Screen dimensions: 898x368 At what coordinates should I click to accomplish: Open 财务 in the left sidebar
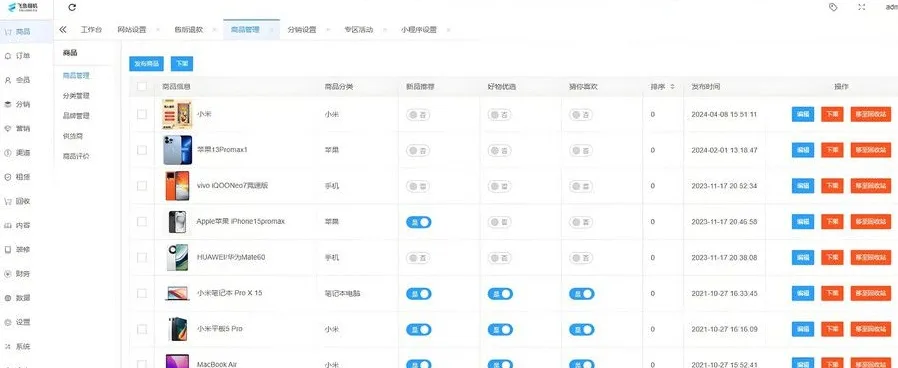pyautogui.click(x=18, y=274)
